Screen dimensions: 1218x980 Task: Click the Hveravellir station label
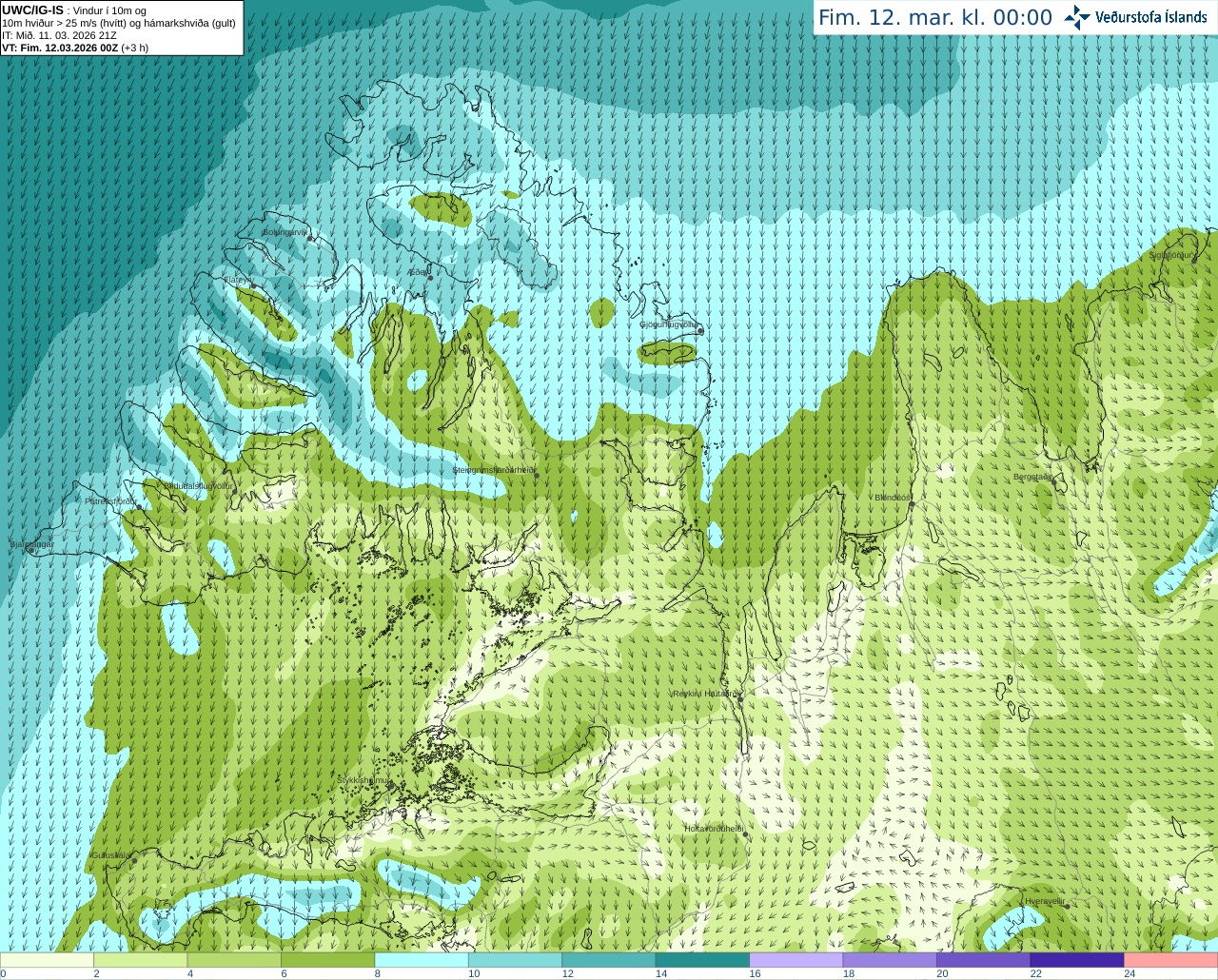[x=1044, y=900]
